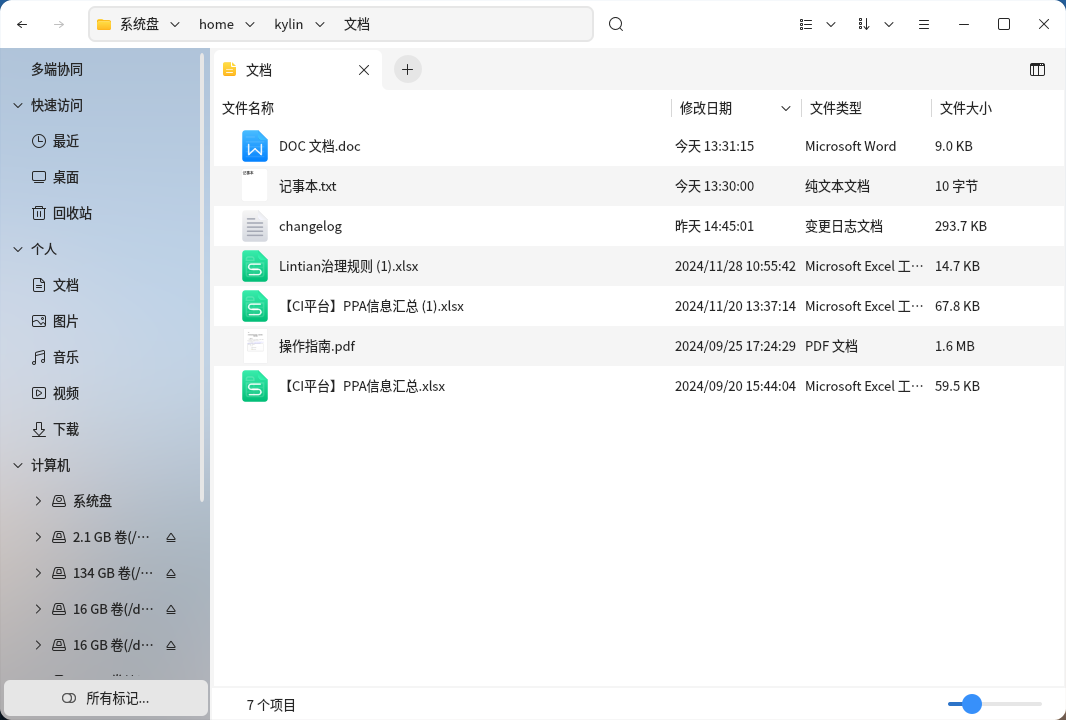Close the 文档 tab
This screenshot has width=1066, height=720.
tap(364, 70)
